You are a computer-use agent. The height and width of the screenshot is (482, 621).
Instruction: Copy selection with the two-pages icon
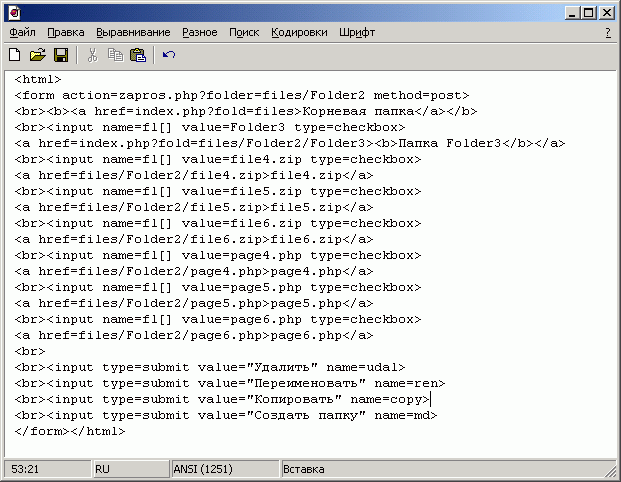pos(115,55)
